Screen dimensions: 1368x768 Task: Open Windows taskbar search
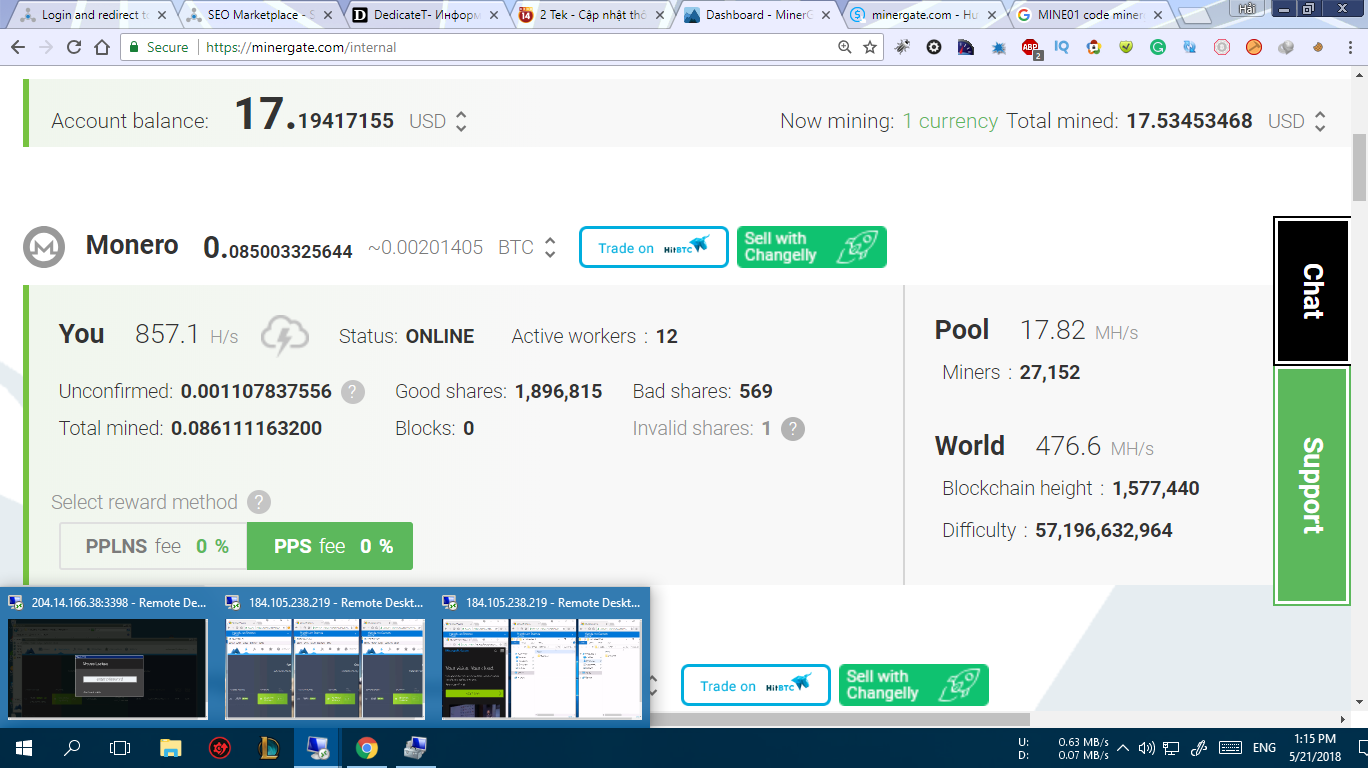[x=72, y=747]
